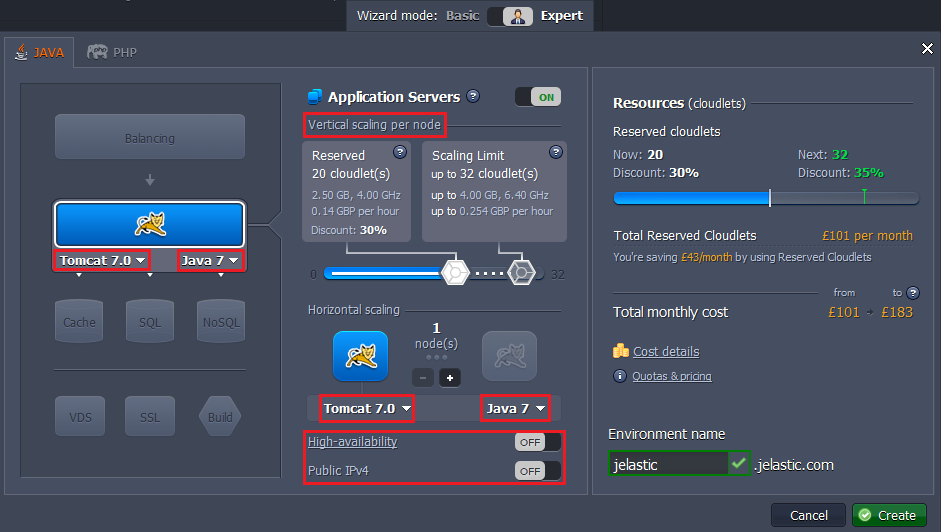Open Tomcat 7.0 dropdown in Horizontal scaling
941x532 pixels.
(x=367, y=408)
